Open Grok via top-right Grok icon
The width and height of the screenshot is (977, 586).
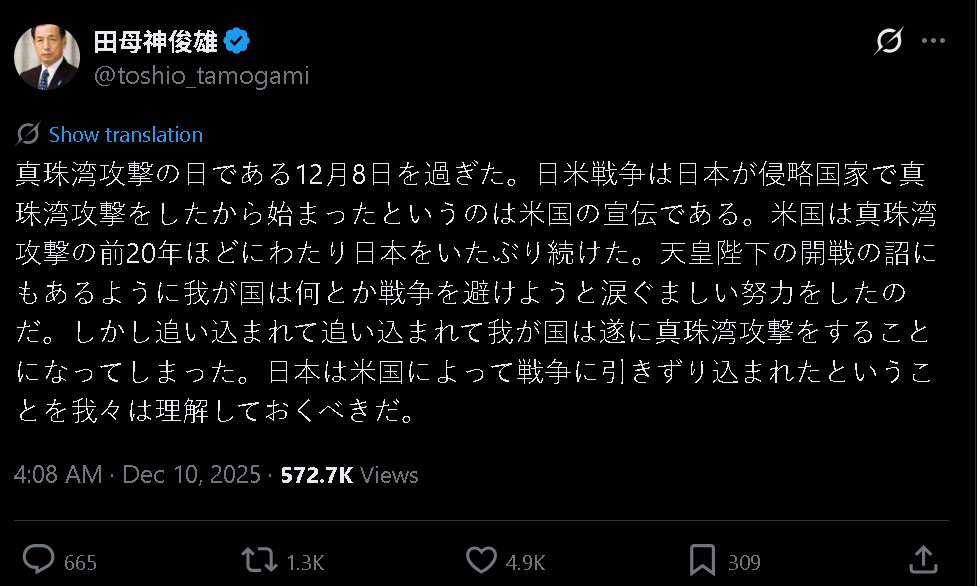pos(887,39)
